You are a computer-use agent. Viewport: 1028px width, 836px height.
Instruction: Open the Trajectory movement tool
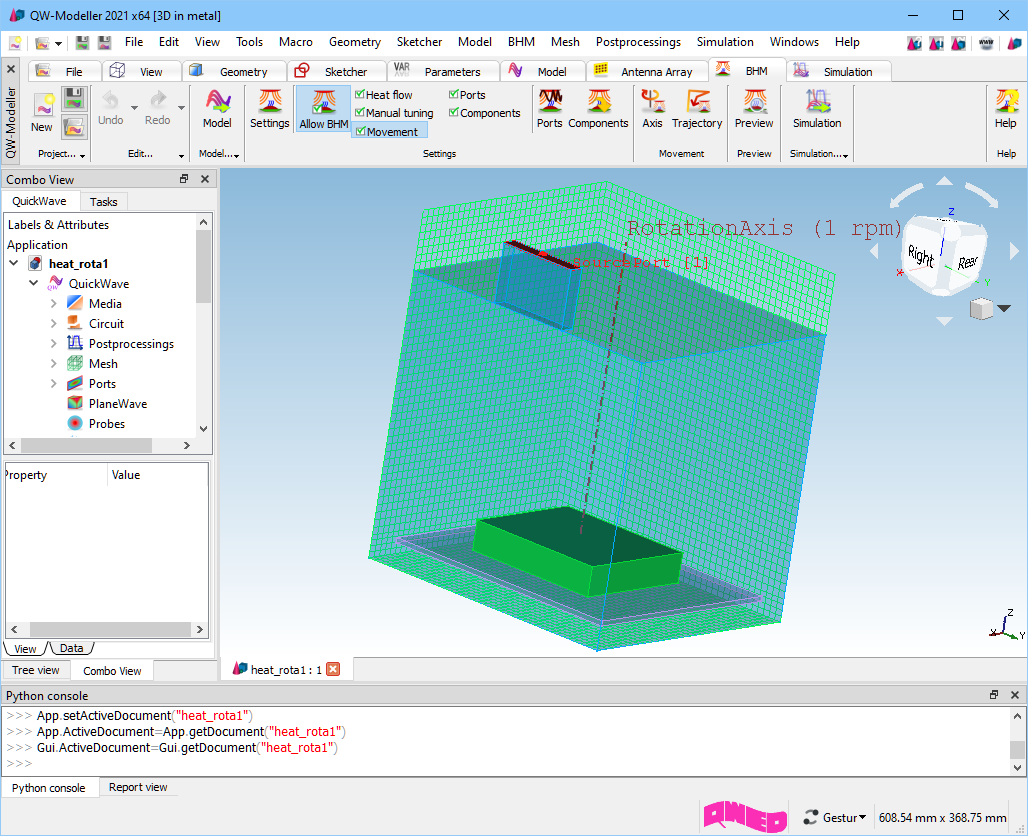(697, 109)
